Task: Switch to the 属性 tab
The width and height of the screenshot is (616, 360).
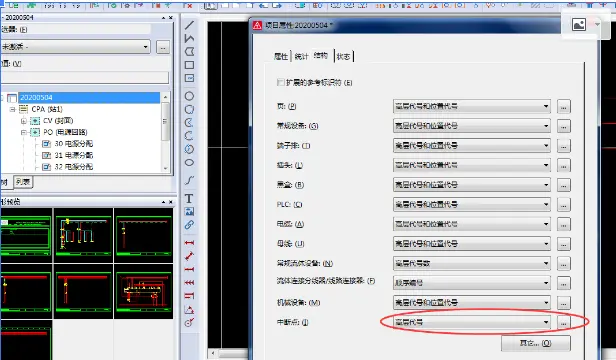Action: click(x=280, y=57)
